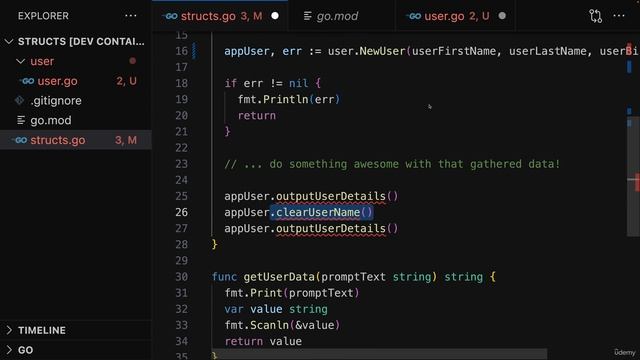Click the 3, M badge on structs.go row
Viewport: 640px width, 360px height.
[x=126, y=140]
